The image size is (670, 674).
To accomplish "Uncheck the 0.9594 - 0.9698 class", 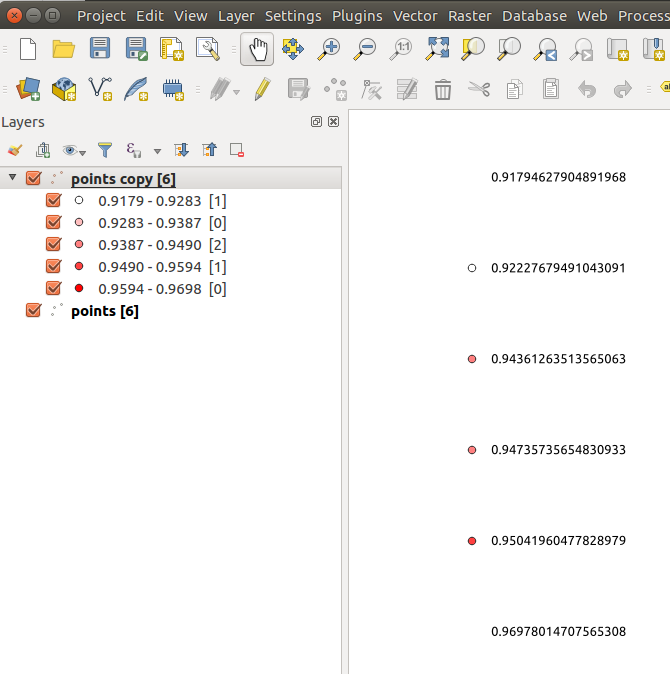I will (53, 288).
